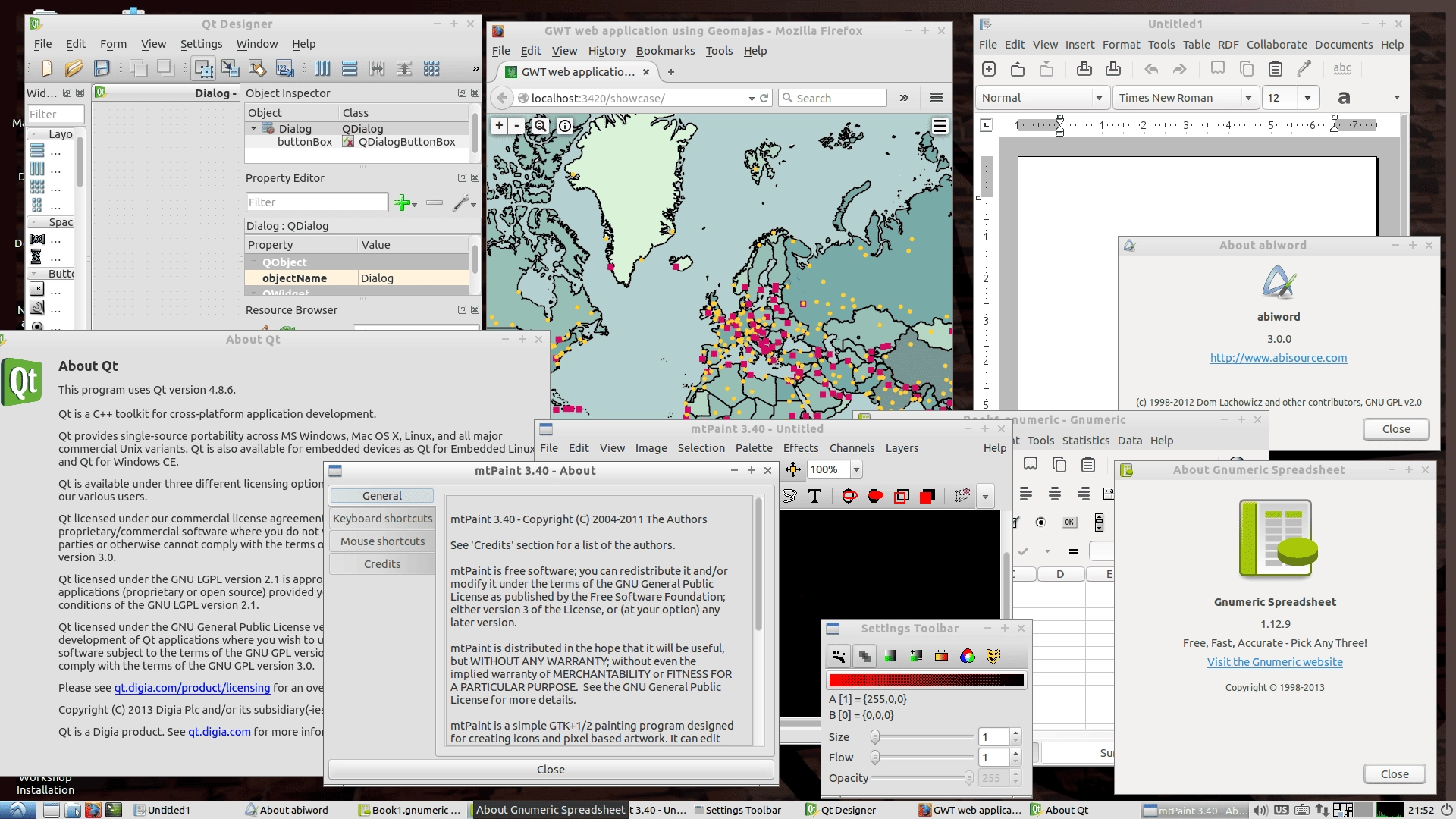This screenshot has width=1456, height=819.
Task: Click the Size slider in Settings Toolbar
Action: click(x=922, y=737)
